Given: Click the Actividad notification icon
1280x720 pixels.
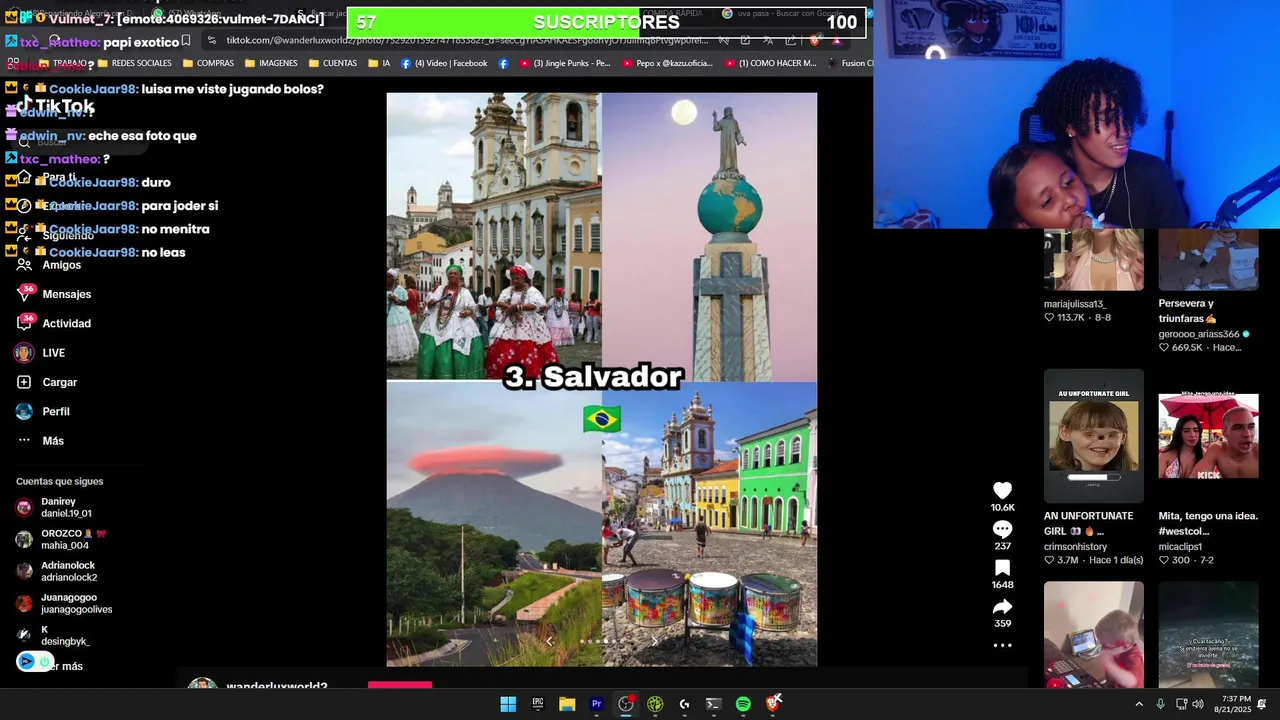Looking at the screenshot, I should tap(24, 323).
